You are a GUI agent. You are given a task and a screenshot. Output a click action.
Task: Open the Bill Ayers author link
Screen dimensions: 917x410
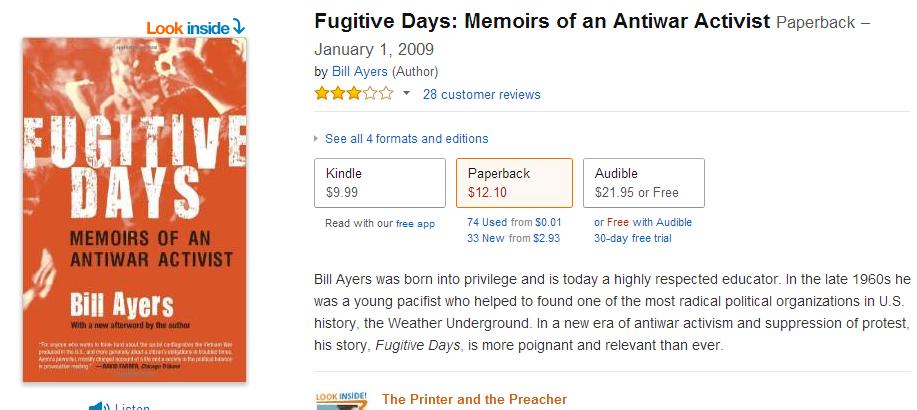click(x=360, y=72)
